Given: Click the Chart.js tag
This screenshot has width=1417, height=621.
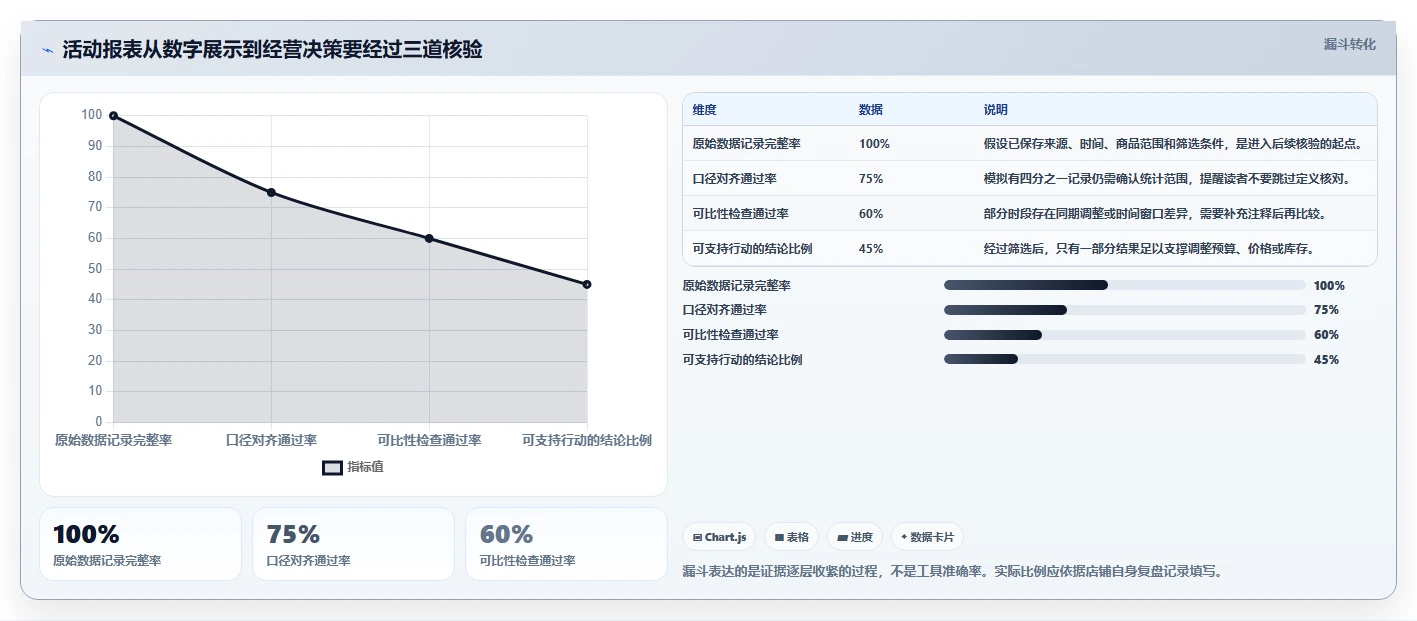Looking at the screenshot, I should pyautogui.click(x=719, y=537).
